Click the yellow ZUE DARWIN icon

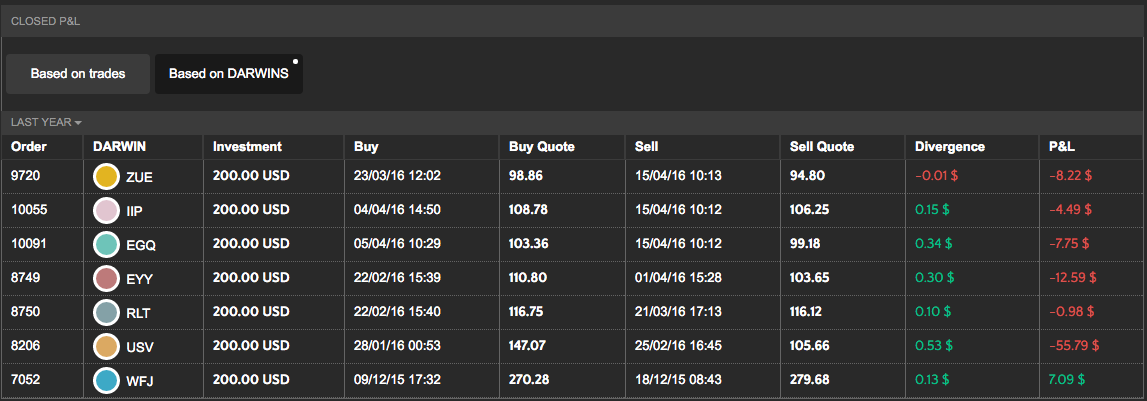(x=106, y=177)
